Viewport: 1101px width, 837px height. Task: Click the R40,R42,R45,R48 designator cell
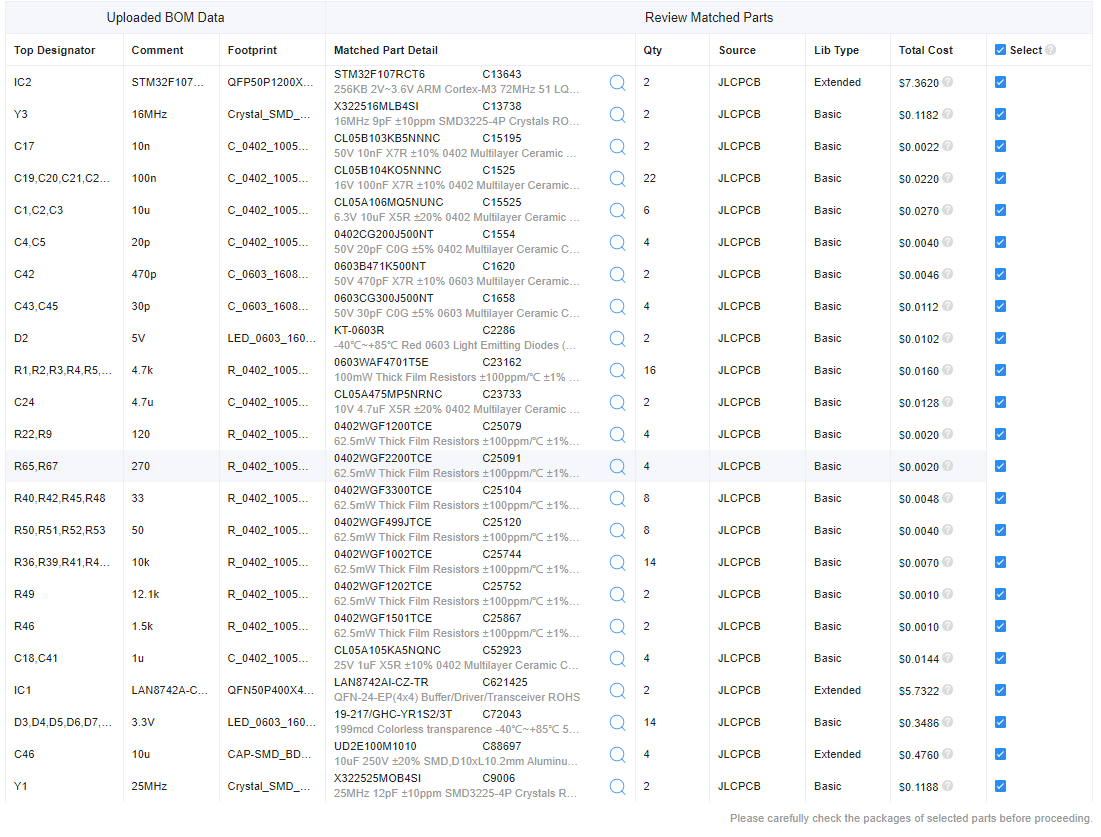pos(60,499)
